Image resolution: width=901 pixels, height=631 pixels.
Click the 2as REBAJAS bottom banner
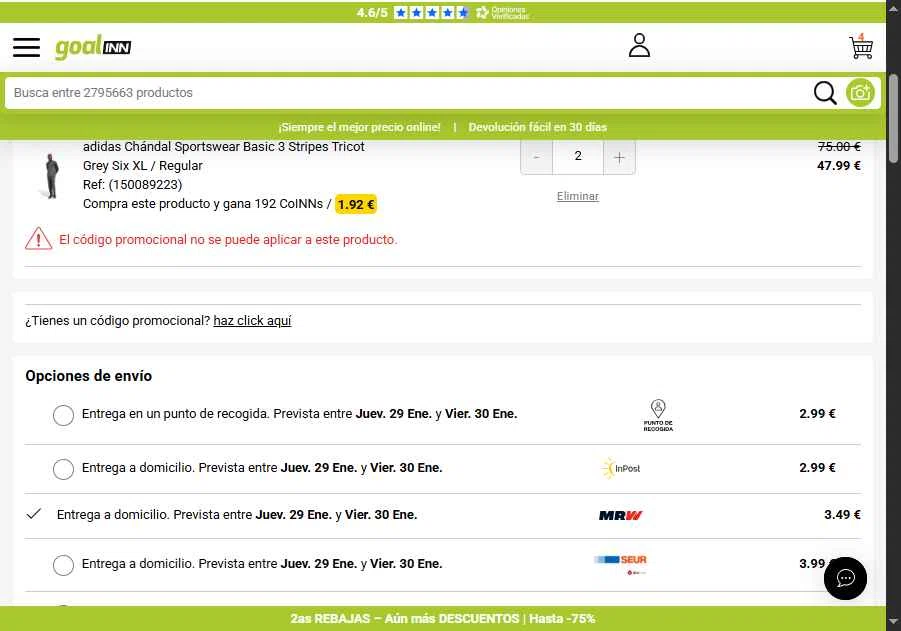click(442, 618)
